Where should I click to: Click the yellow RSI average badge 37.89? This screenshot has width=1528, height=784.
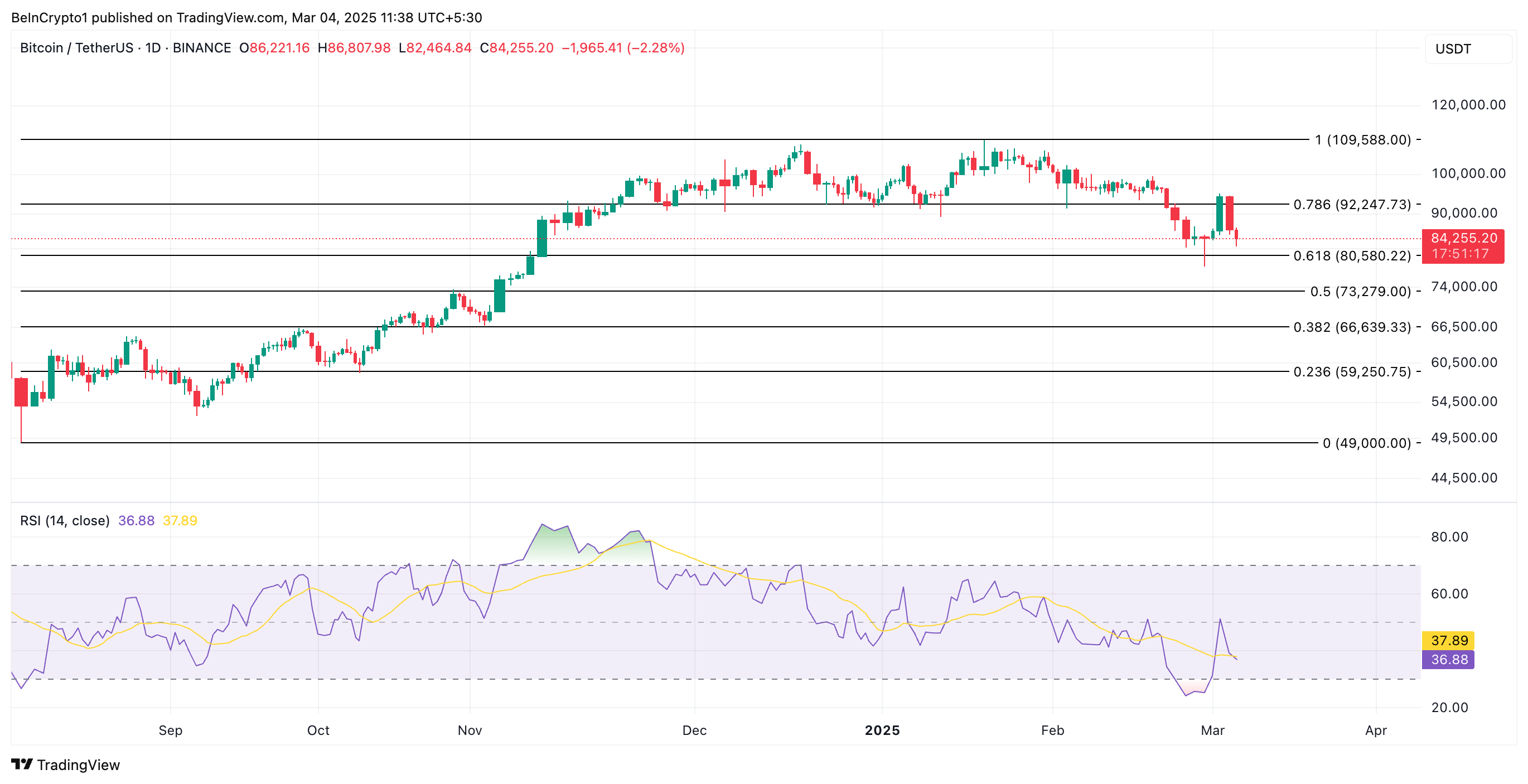[x=1447, y=640]
